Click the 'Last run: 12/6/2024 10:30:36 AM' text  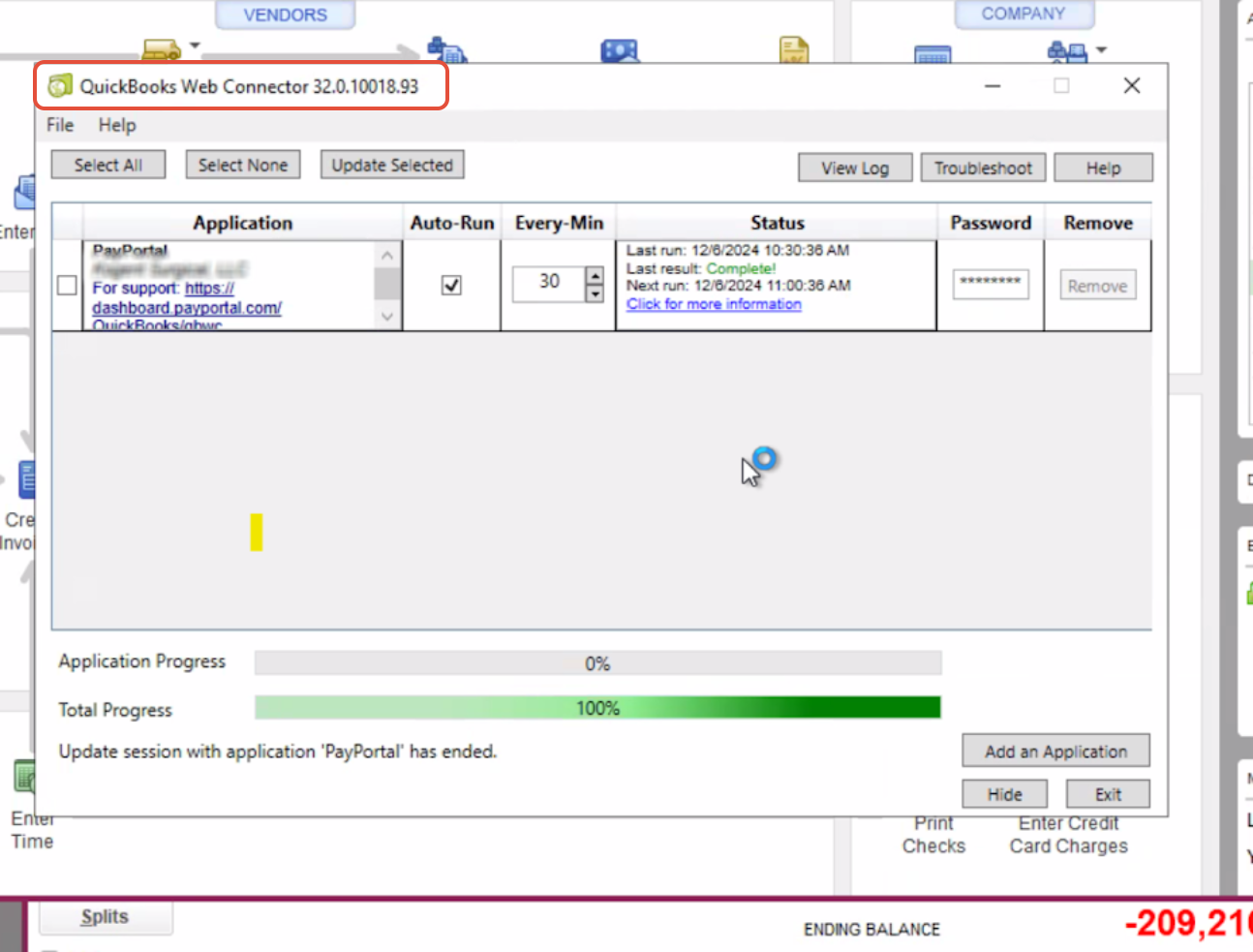[x=738, y=251]
